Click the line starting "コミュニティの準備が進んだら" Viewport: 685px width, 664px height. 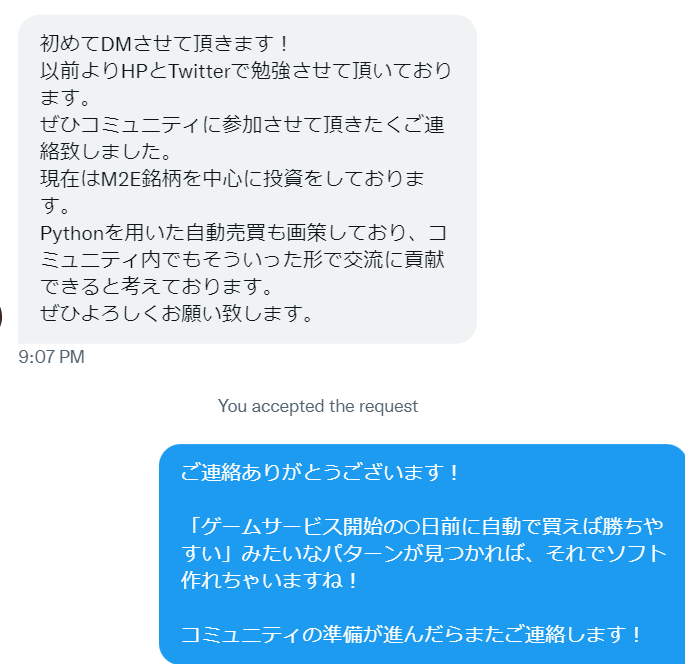coord(412,635)
